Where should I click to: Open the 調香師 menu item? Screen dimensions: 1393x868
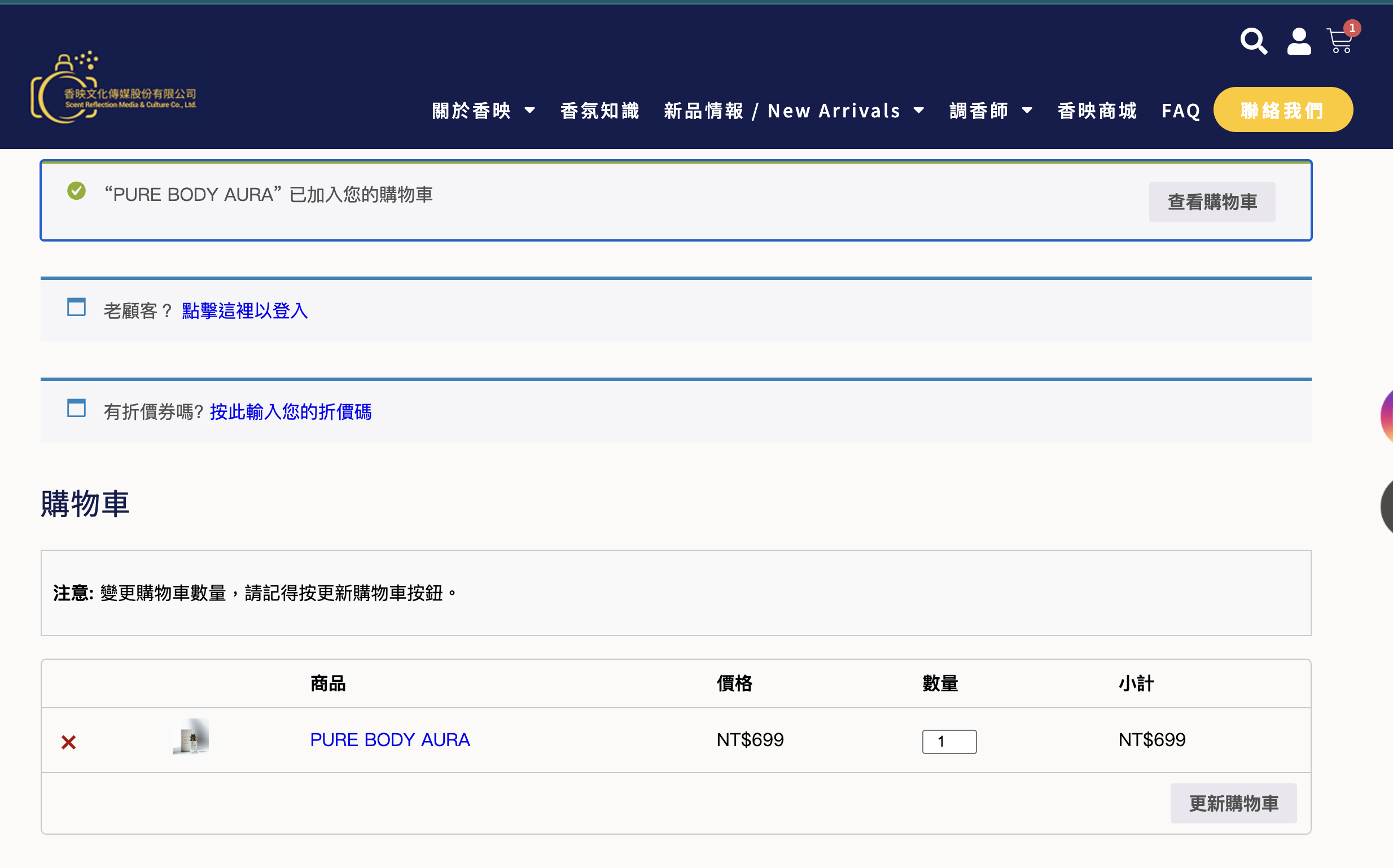(x=979, y=110)
